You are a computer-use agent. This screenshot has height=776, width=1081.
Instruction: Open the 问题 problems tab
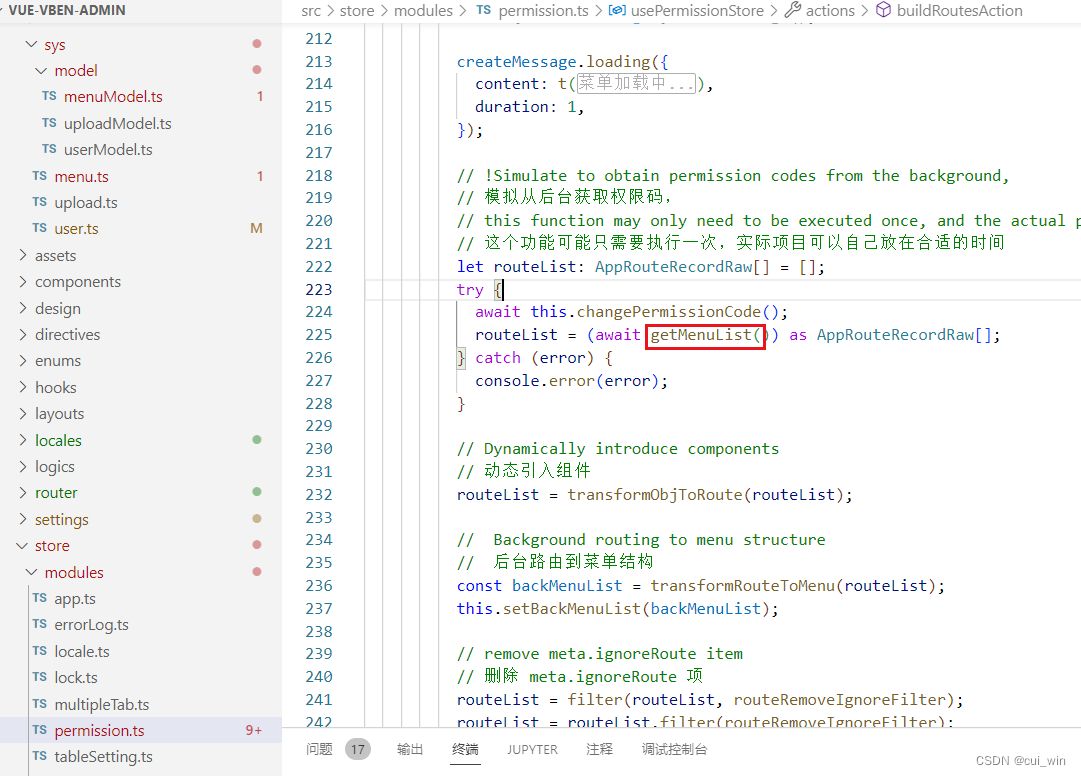pyautogui.click(x=319, y=749)
